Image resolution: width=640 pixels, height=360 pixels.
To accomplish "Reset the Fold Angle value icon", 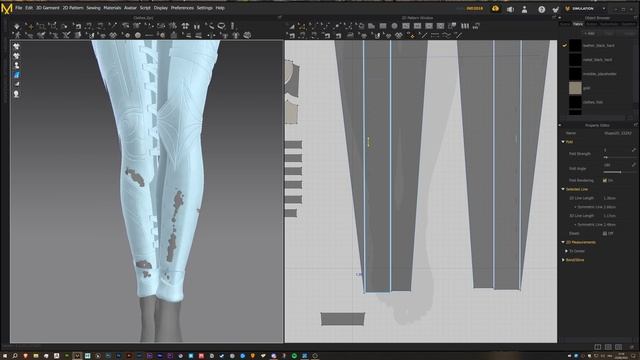I will pyautogui.click(x=633, y=165).
